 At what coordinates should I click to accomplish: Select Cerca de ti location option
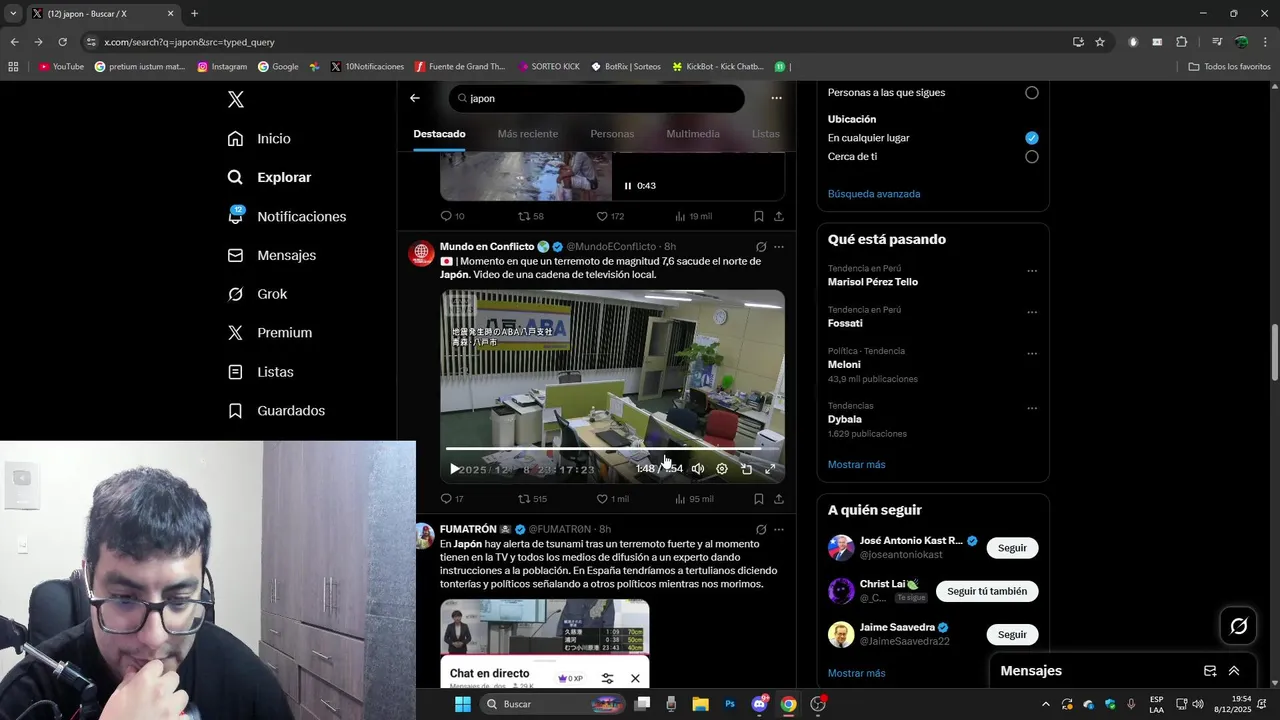coord(1032,157)
